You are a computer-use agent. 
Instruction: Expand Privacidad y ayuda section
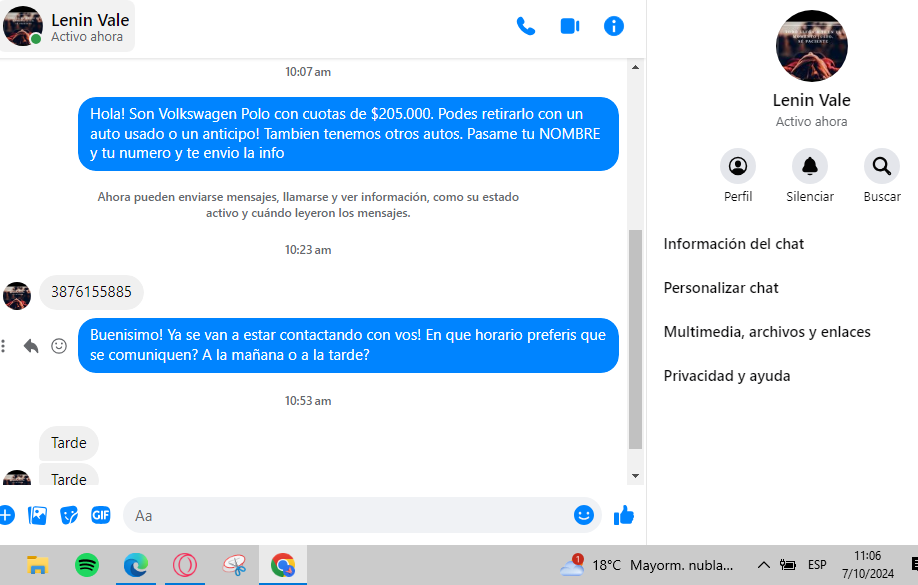tap(727, 376)
